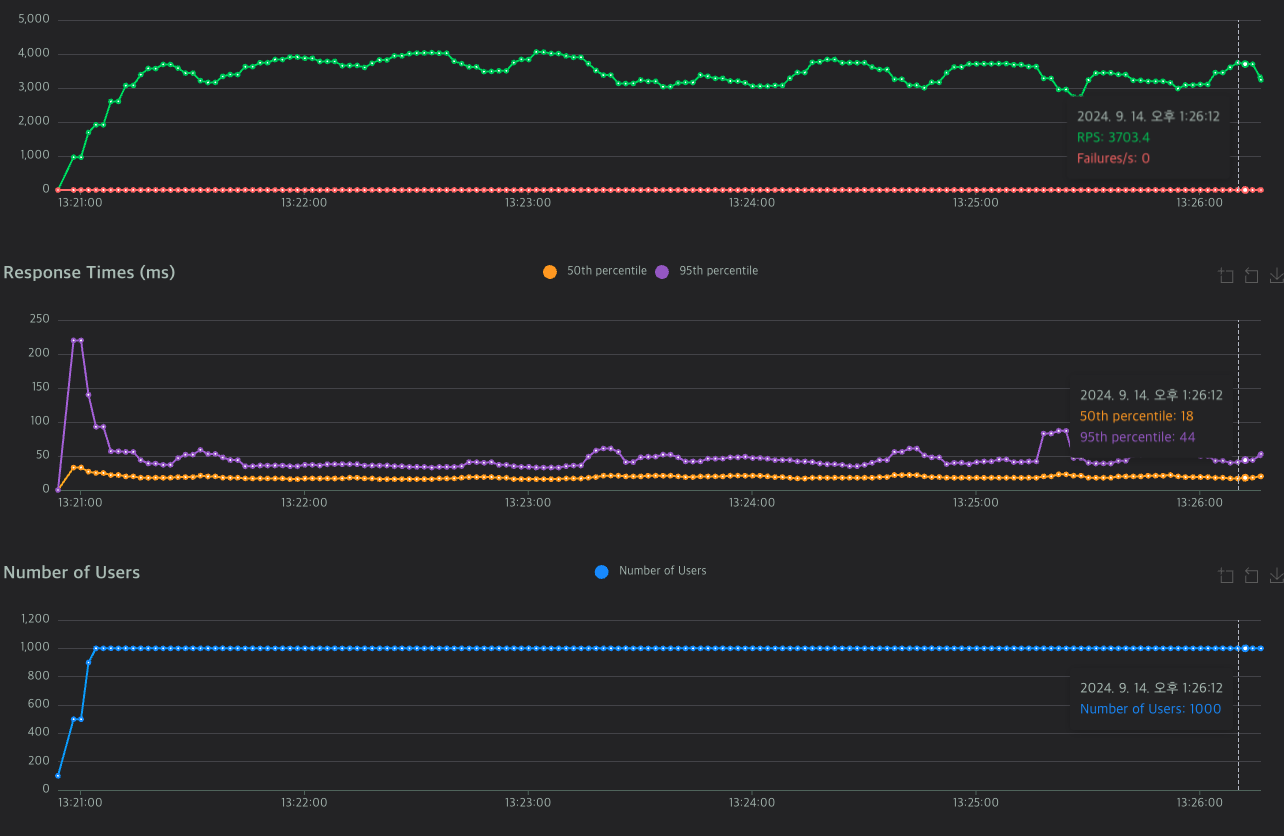Image resolution: width=1284 pixels, height=836 pixels.
Task: Toggle the 50th percentile legend series
Action: pyautogui.click(x=594, y=271)
